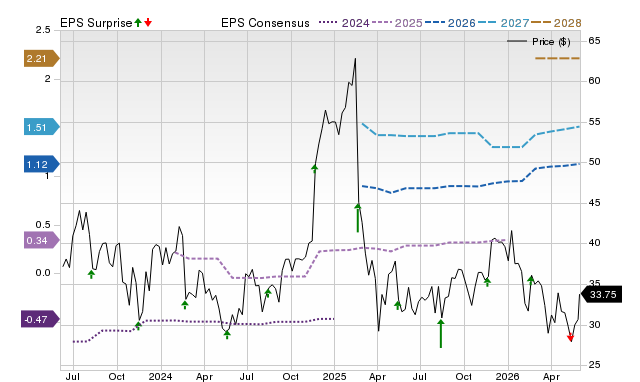The image size is (640, 382).
Task: Select green surprise arrow between Jul 2024 and Oct 2024
Action: pyautogui.click(x=268, y=293)
